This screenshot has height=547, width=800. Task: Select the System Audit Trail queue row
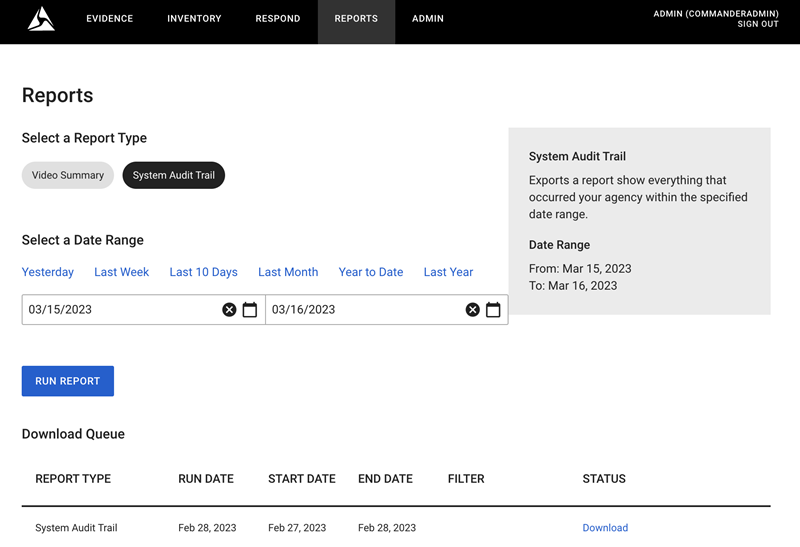pyautogui.click(x=396, y=528)
